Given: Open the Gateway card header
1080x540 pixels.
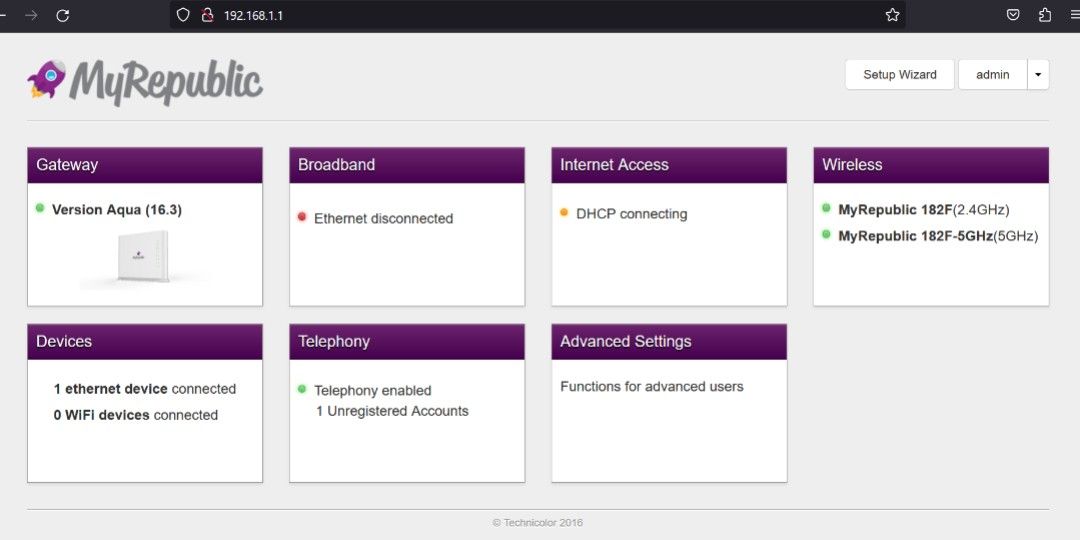Looking at the screenshot, I should pyautogui.click(x=145, y=165).
